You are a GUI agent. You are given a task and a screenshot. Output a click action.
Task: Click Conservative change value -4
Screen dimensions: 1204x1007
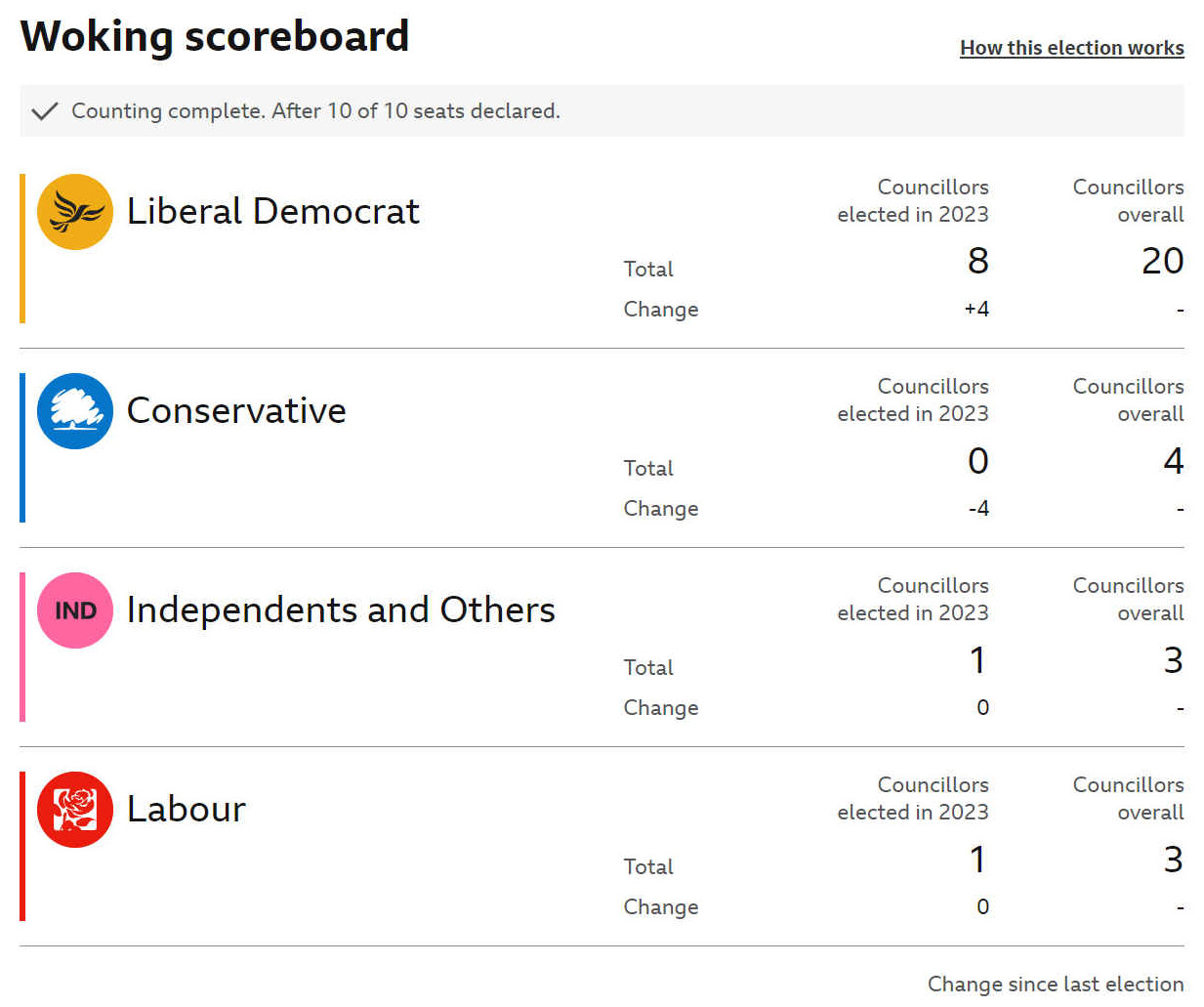pyautogui.click(x=978, y=508)
